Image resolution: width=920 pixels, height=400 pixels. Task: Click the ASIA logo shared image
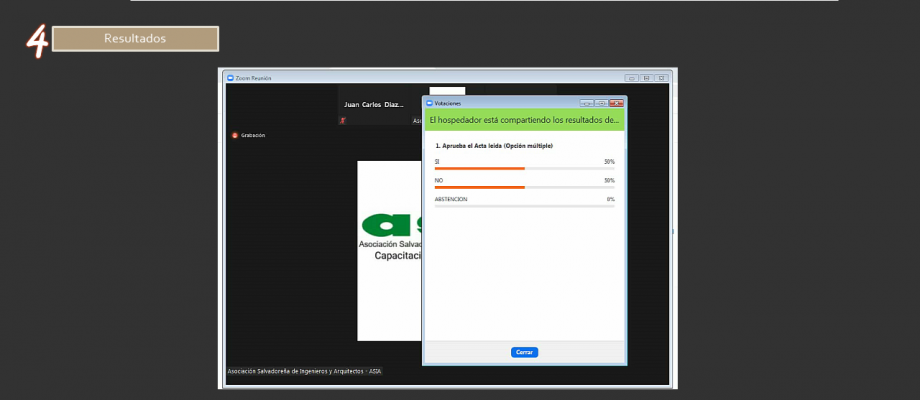(390, 250)
